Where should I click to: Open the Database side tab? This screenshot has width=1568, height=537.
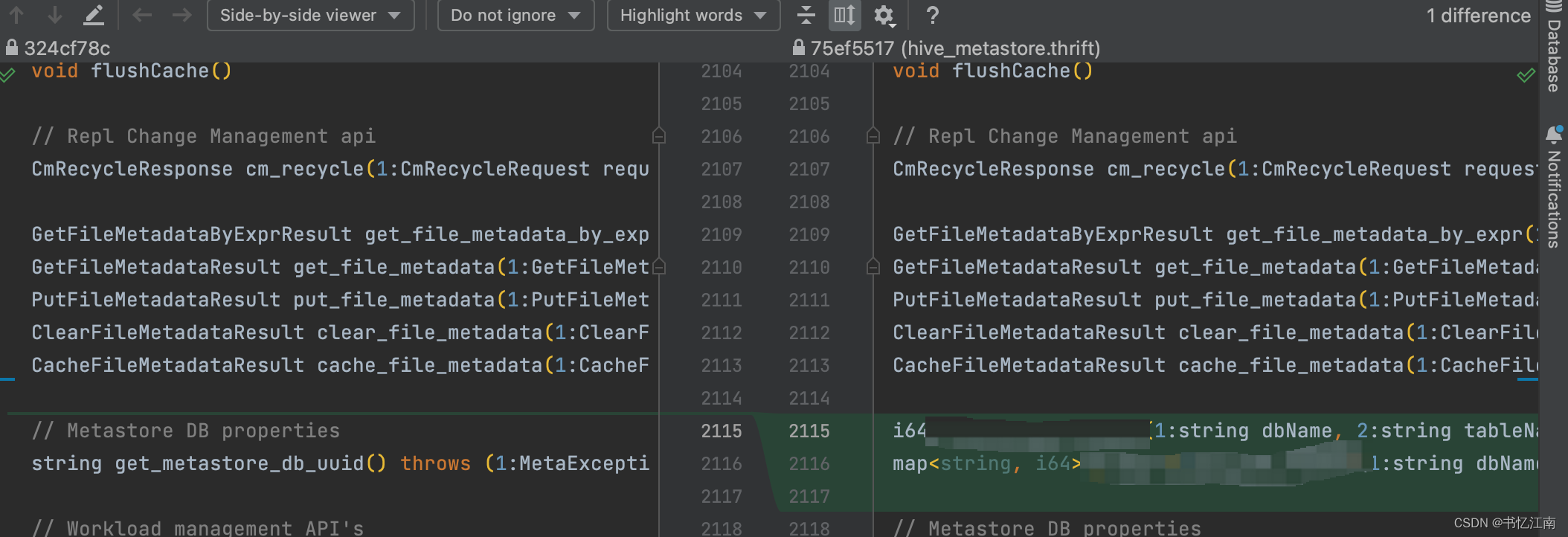click(x=1554, y=48)
